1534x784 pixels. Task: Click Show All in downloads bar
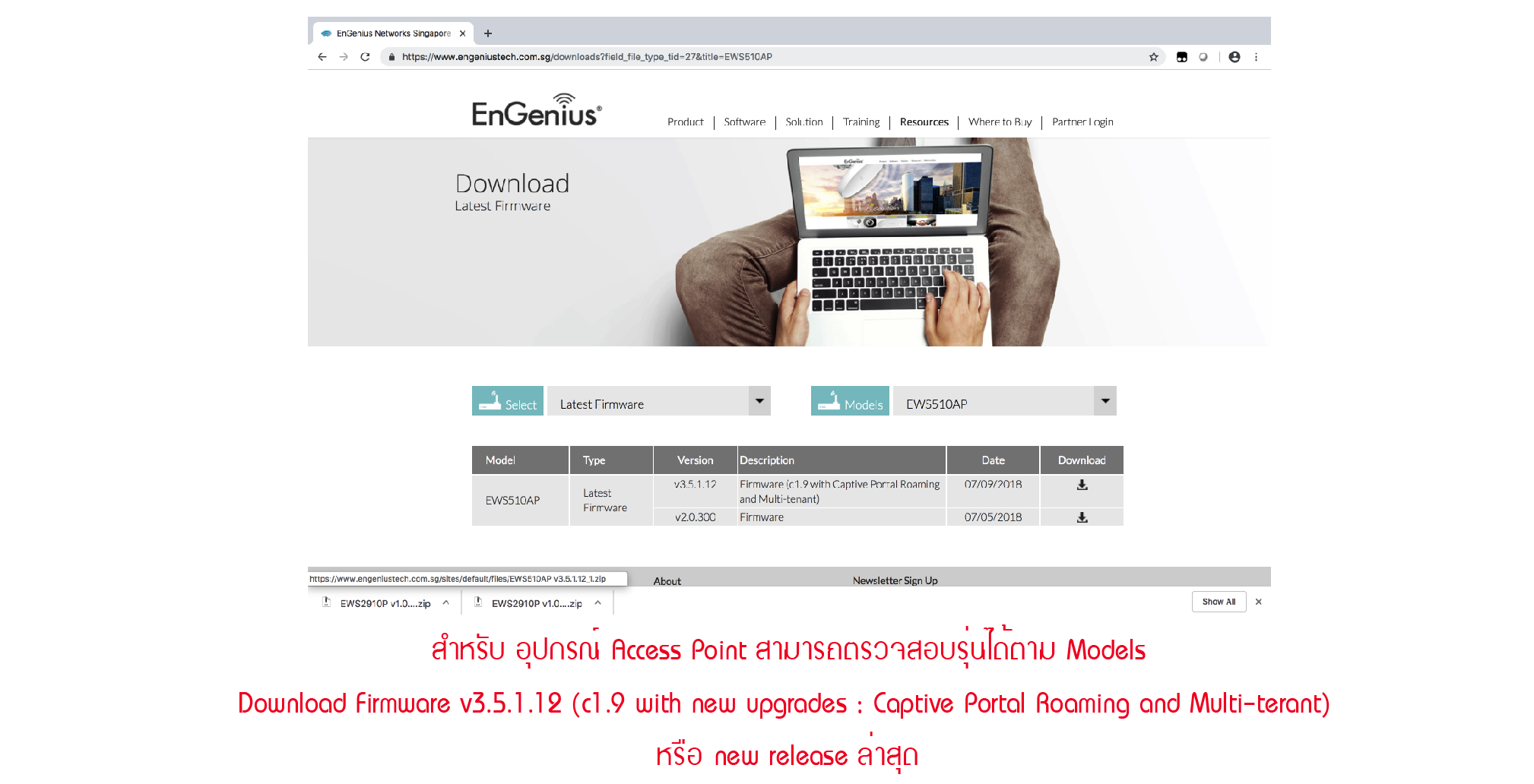1219,602
